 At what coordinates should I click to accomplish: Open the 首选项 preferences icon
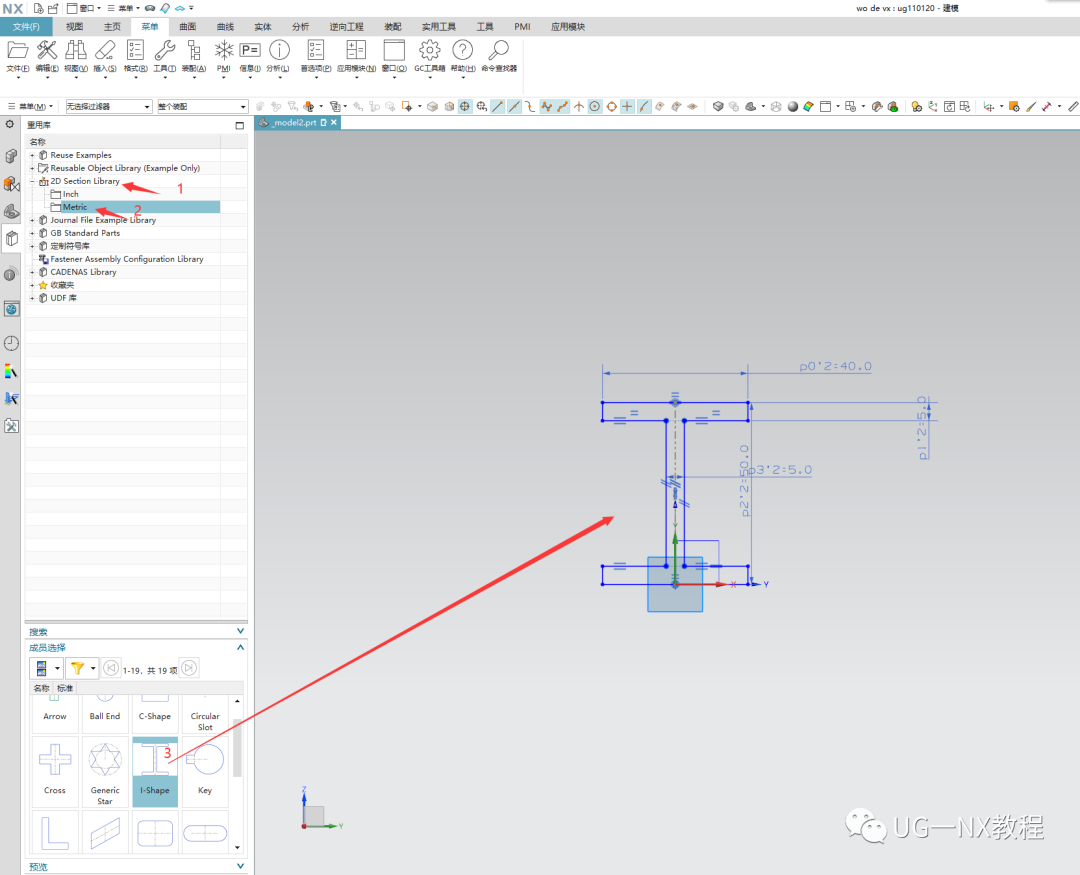coord(316,50)
